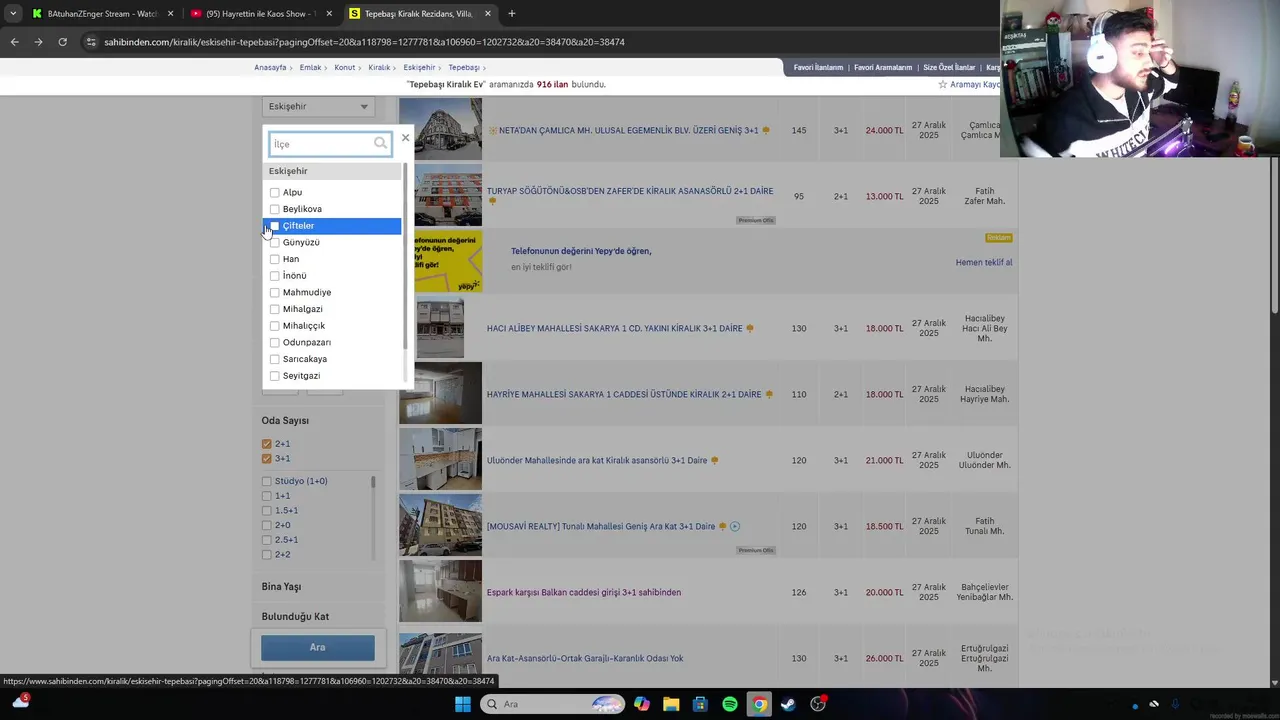Expand the Bina Yaşı filter section
The height and width of the screenshot is (720, 1280).
[x=281, y=587]
